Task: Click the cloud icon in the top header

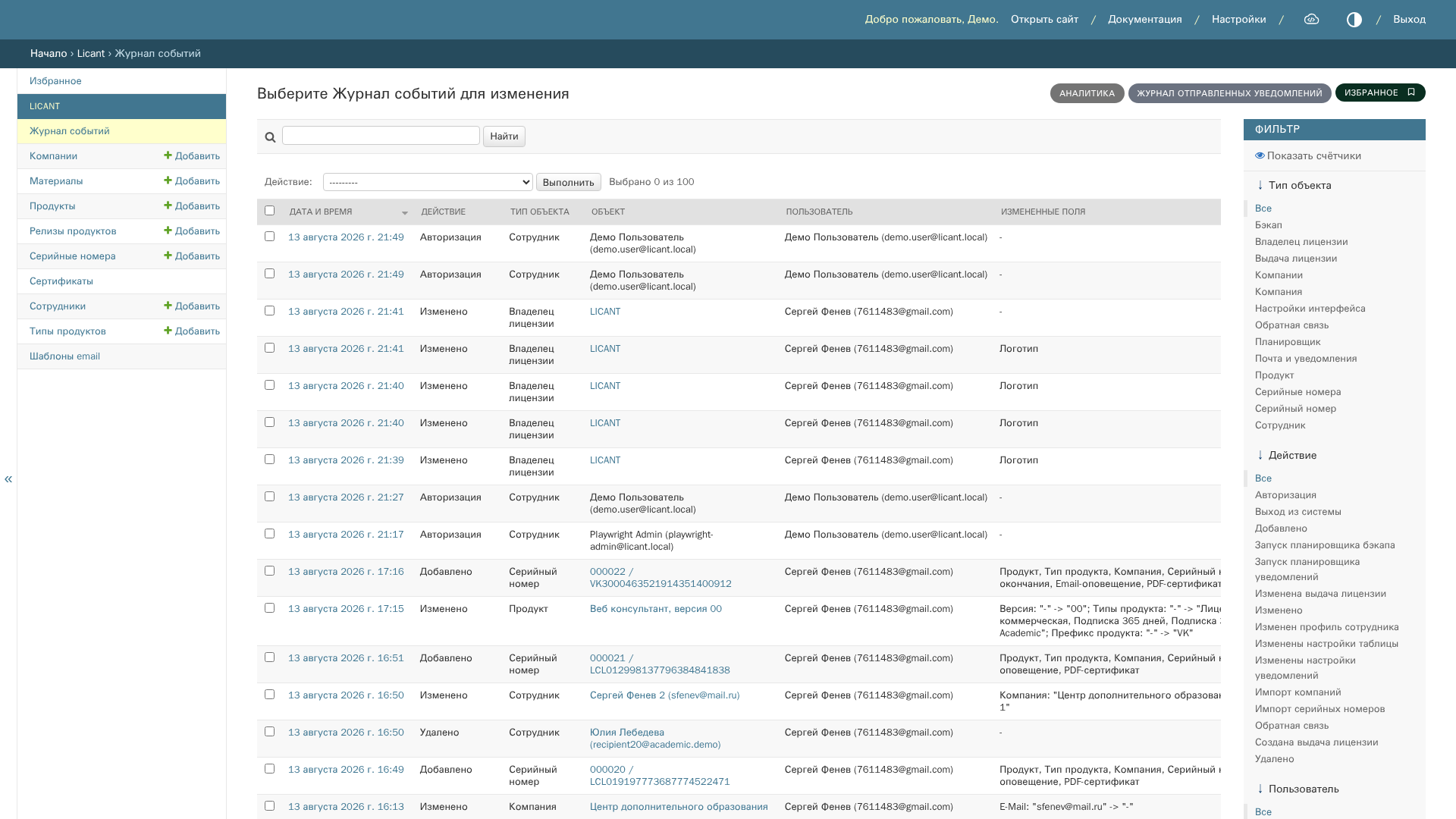Action: [x=1311, y=20]
